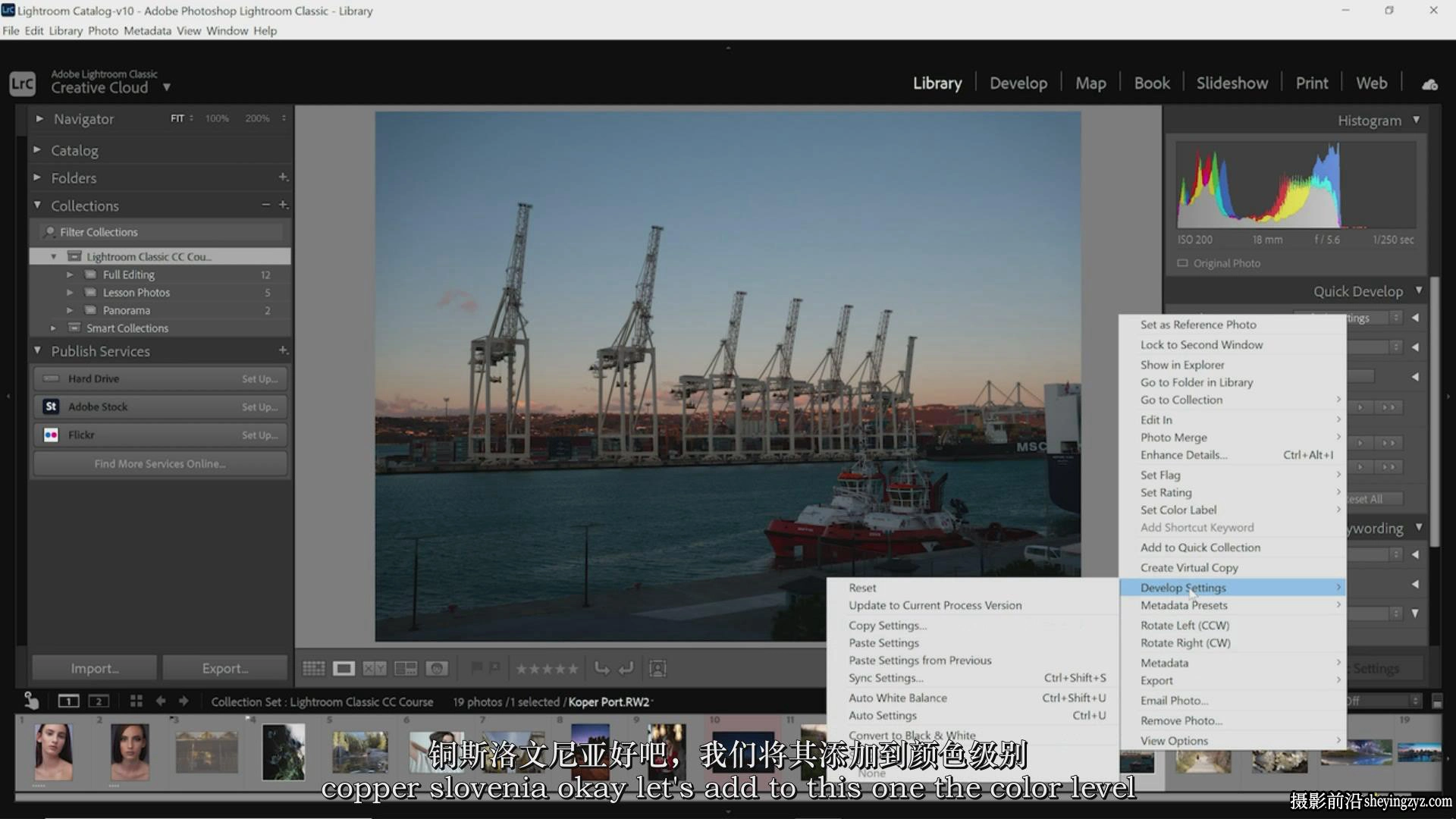Open the Develop module
1456x819 pixels.
(x=1018, y=83)
